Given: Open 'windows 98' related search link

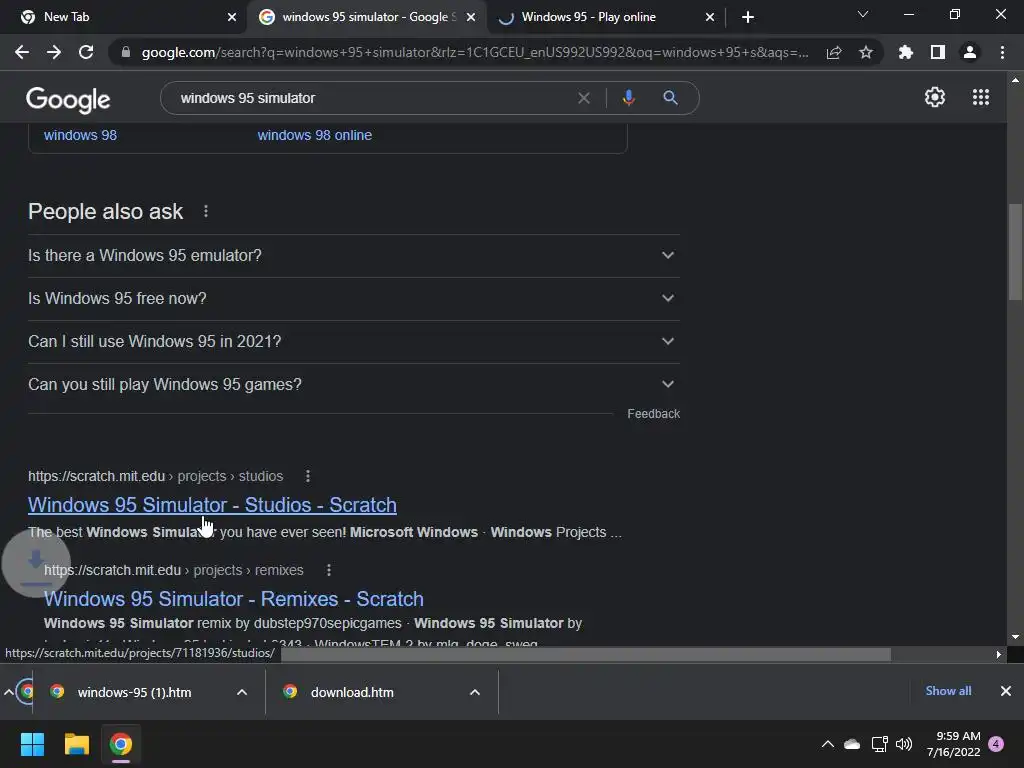Looking at the screenshot, I should point(80,135).
